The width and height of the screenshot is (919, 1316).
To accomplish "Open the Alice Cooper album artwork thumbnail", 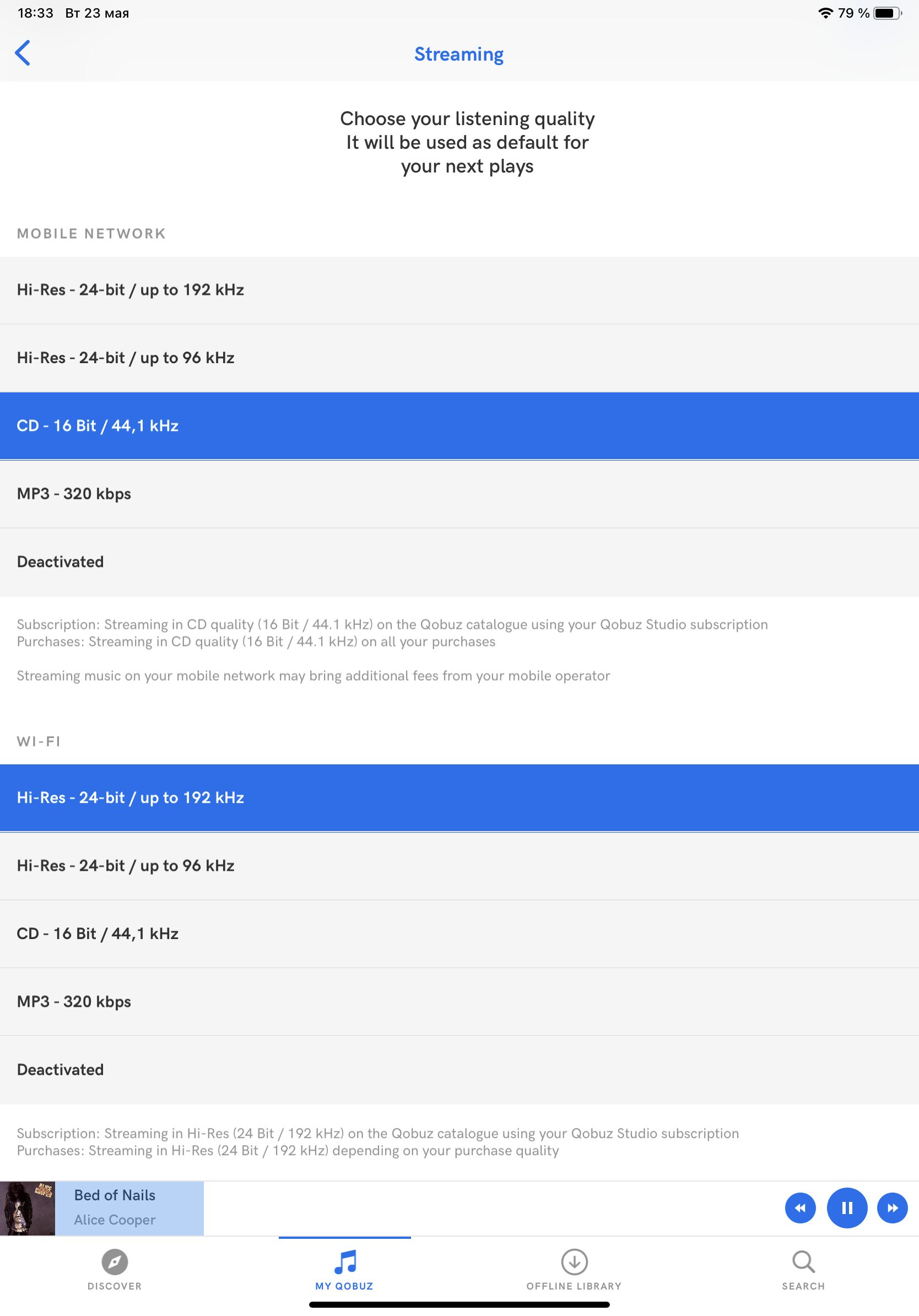I will pos(28,1207).
